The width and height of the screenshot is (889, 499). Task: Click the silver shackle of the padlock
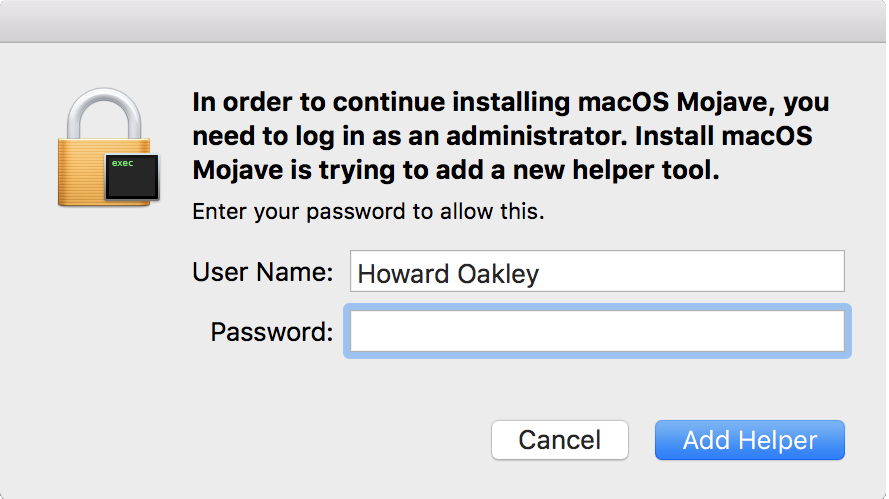pyautogui.click(x=100, y=112)
